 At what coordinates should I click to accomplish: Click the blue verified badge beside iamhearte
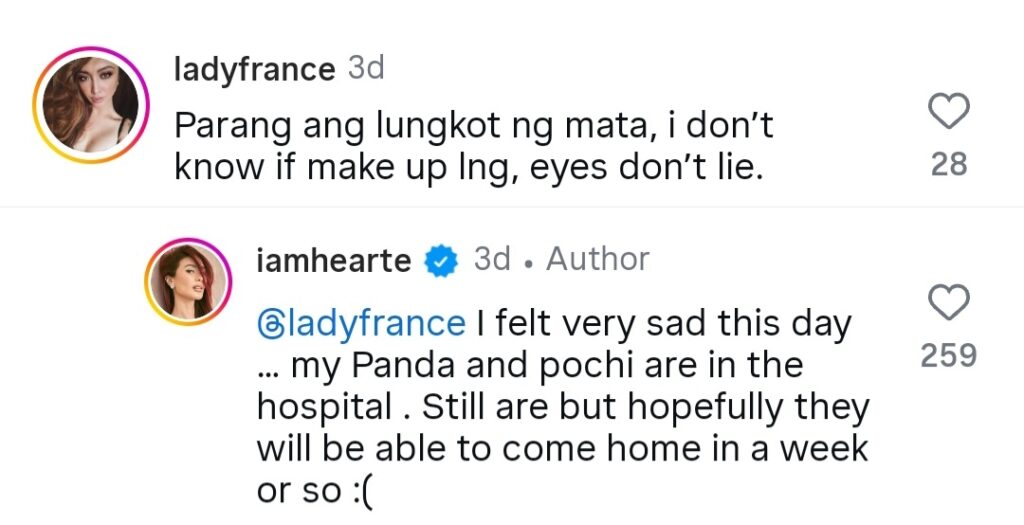click(x=441, y=261)
